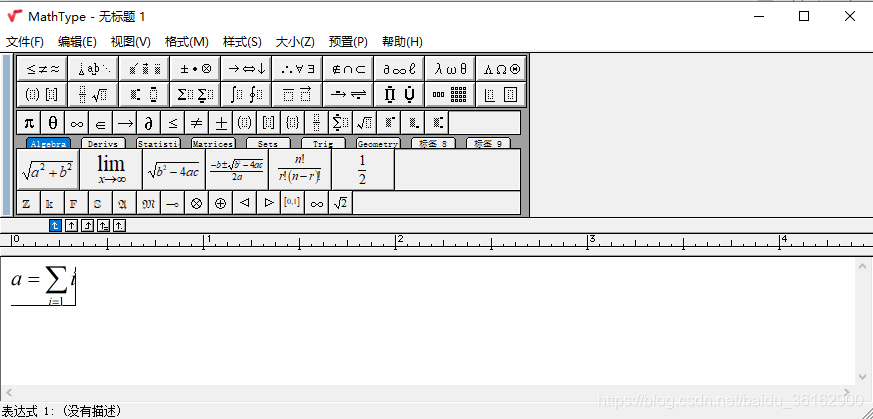
Task: Switch to the Trig tab
Action: pos(323,143)
